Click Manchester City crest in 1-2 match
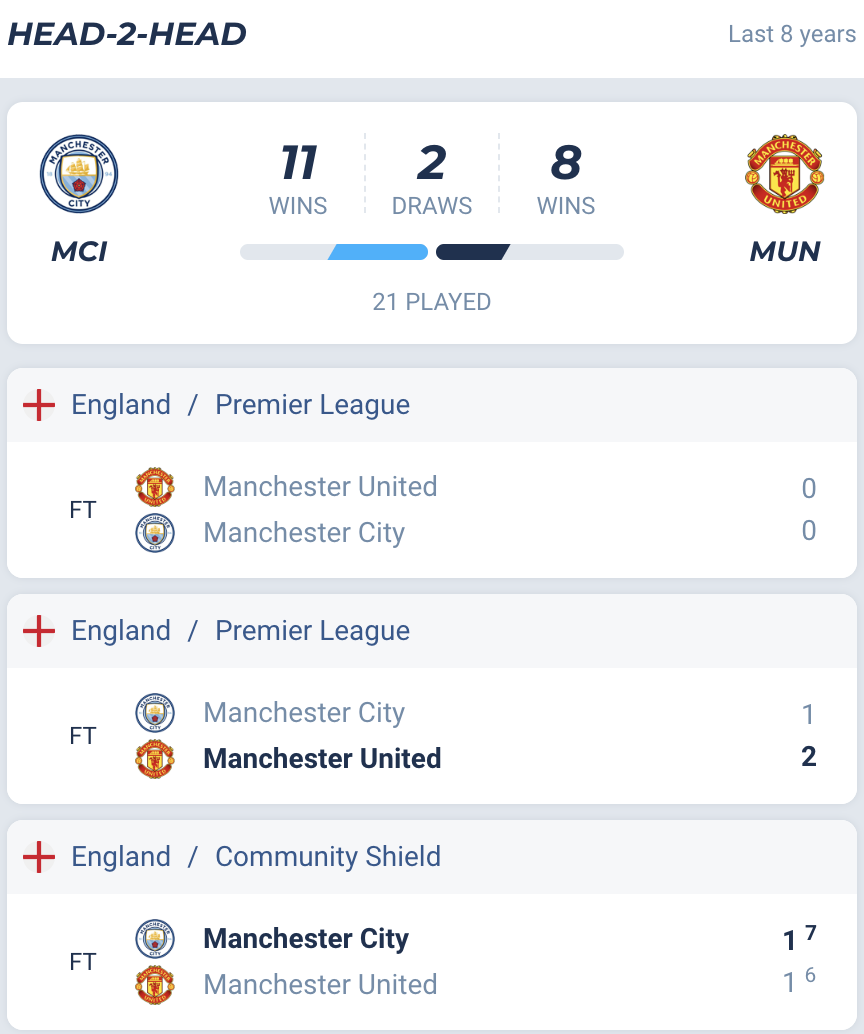Image resolution: width=864 pixels, height=1034 pixels. click(155, 713)
